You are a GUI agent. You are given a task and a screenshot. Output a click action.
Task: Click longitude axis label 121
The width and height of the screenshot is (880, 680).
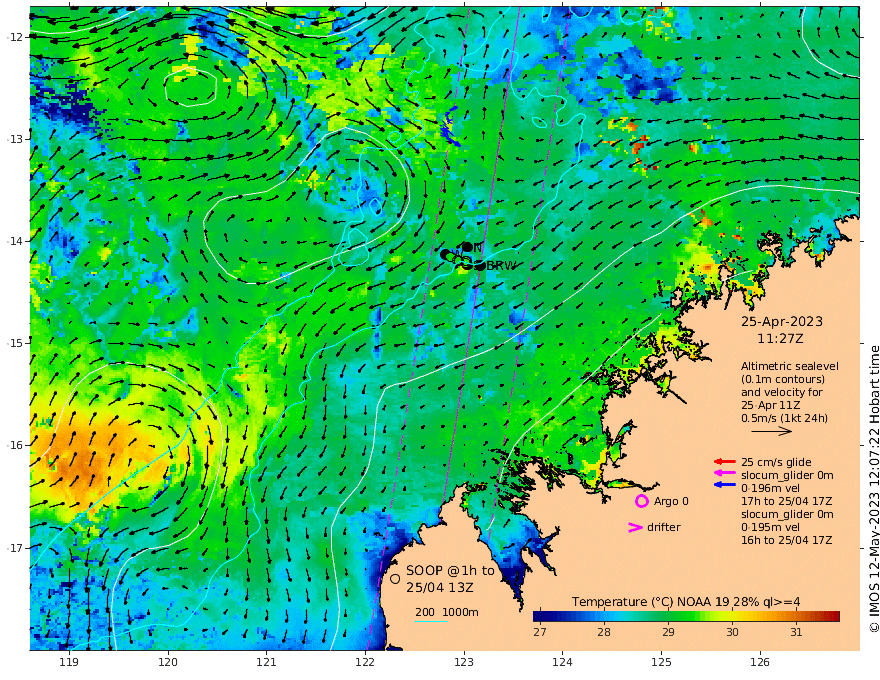[267, 662]
